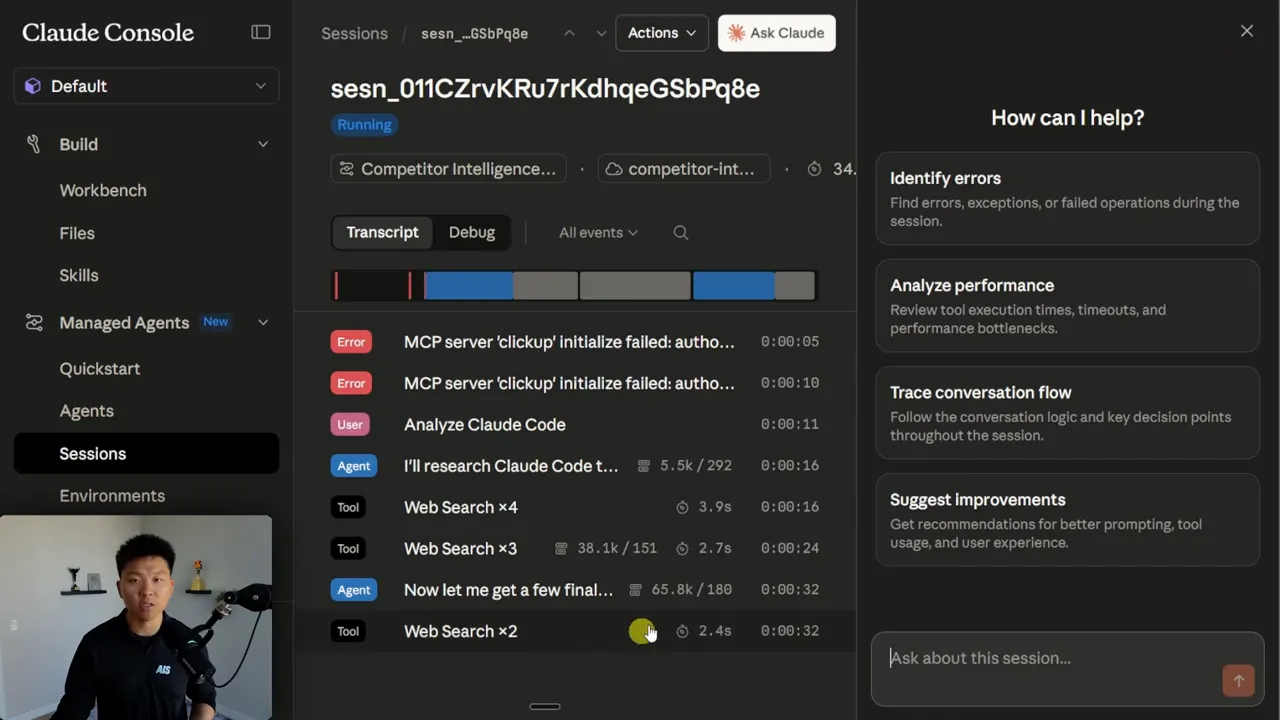
Task: Open the first clickup error at 0:00:05
Action: pos(575,341)
